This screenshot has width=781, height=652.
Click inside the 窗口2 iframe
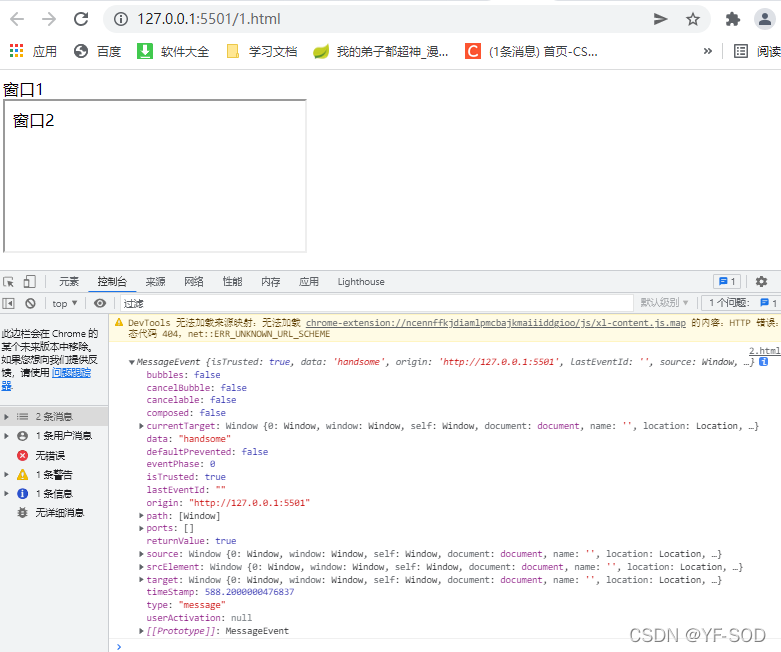(x=155, y=176)
